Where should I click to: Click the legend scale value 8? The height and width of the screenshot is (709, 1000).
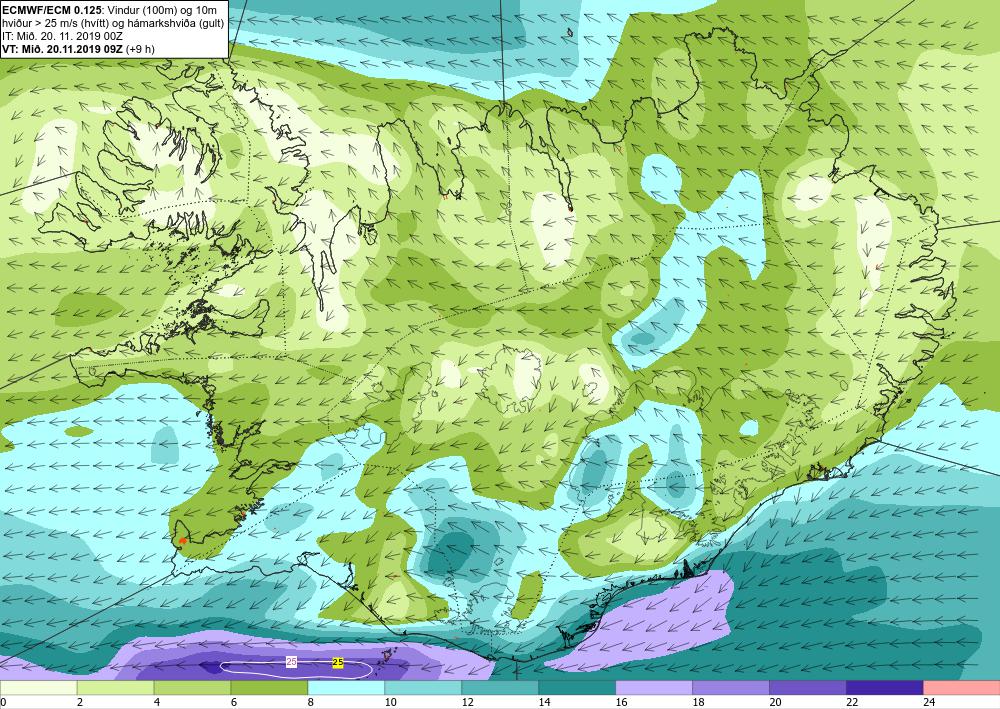pos(311,702)
